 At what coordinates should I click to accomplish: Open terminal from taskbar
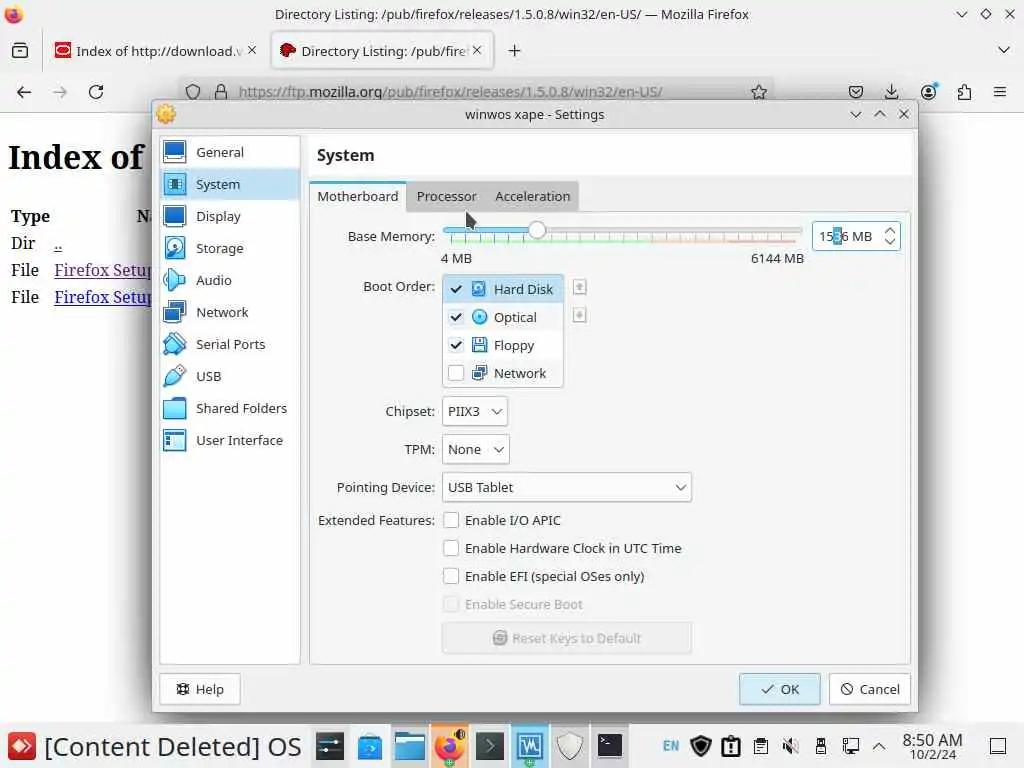610,746
